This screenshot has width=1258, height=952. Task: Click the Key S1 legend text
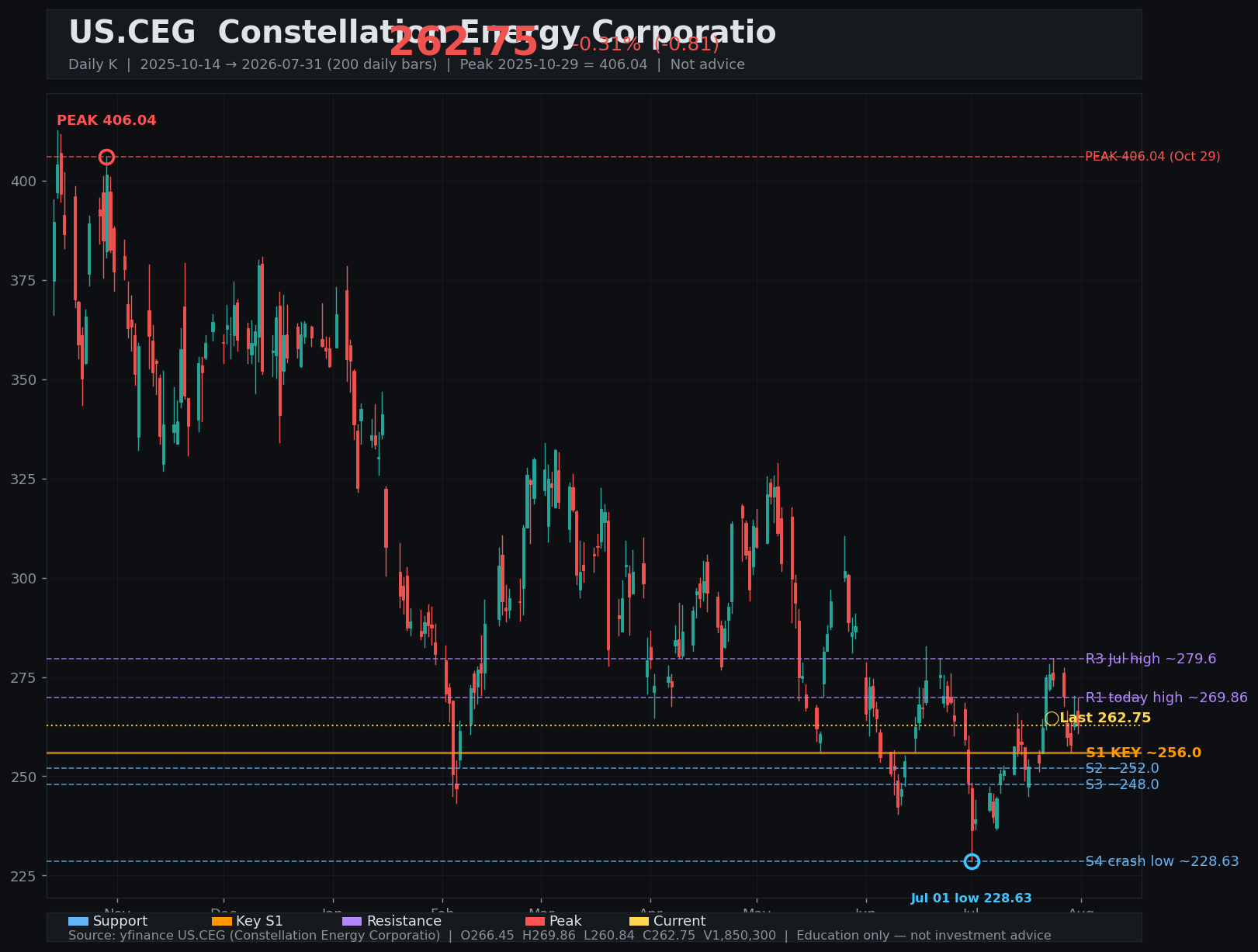pyautogui.click(x=260, y=921)
